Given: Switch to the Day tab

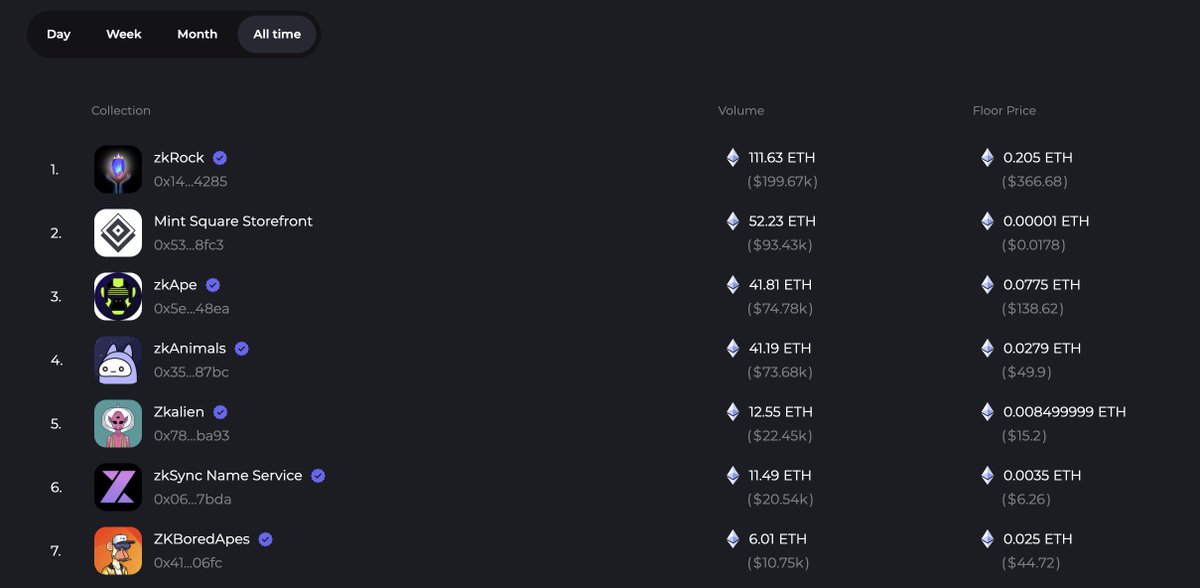Looking at the screenshot, I should [x=59, y=34].
